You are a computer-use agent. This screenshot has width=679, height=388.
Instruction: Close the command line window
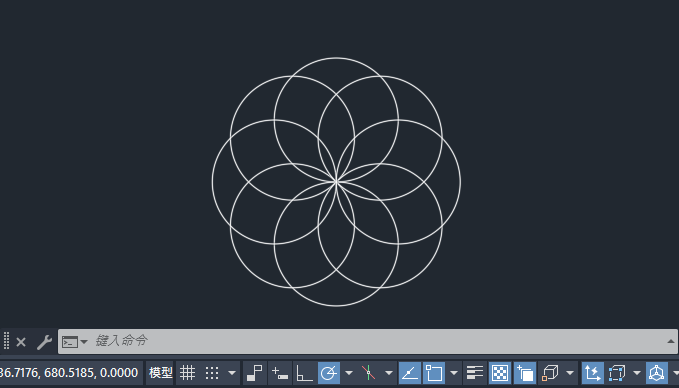(x=21, y=342)
